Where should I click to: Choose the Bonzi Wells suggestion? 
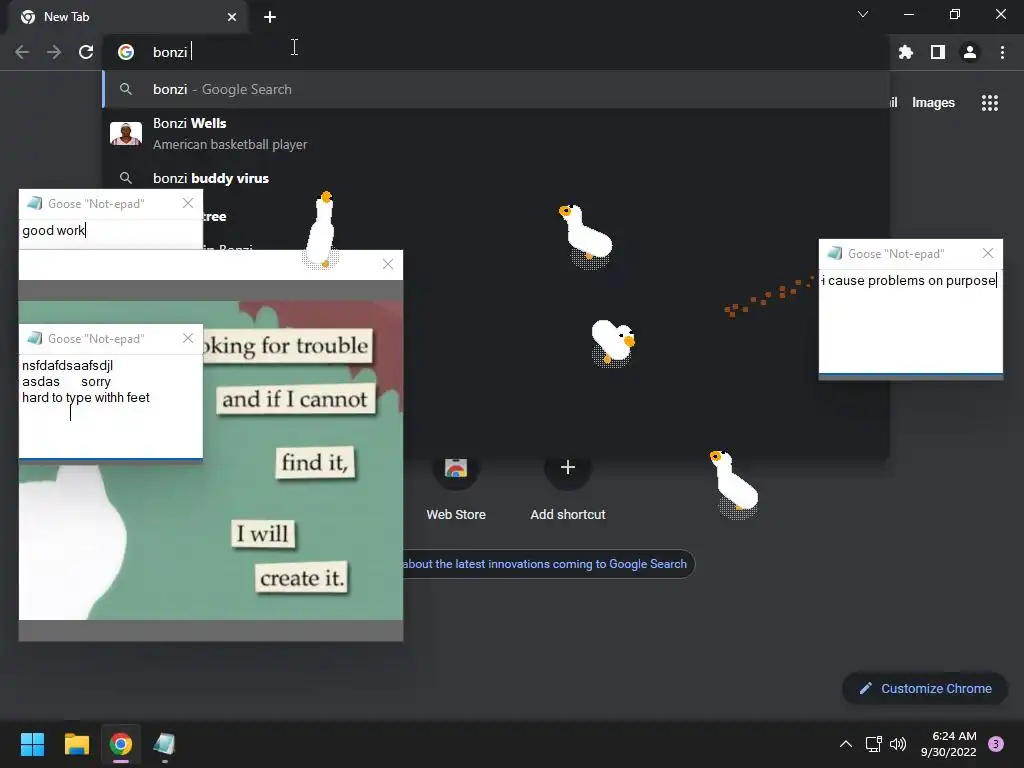[x=496, y=134]
